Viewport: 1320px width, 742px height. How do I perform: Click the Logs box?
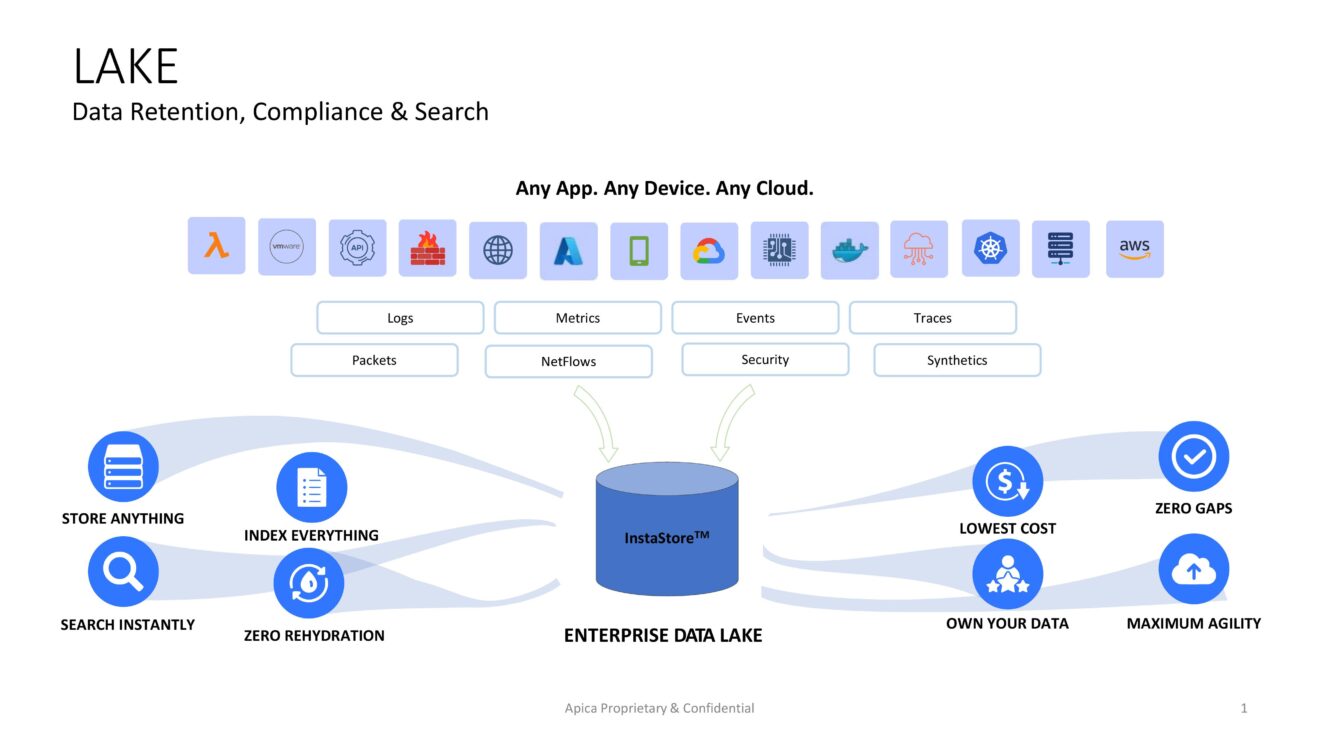pos(400,318)
